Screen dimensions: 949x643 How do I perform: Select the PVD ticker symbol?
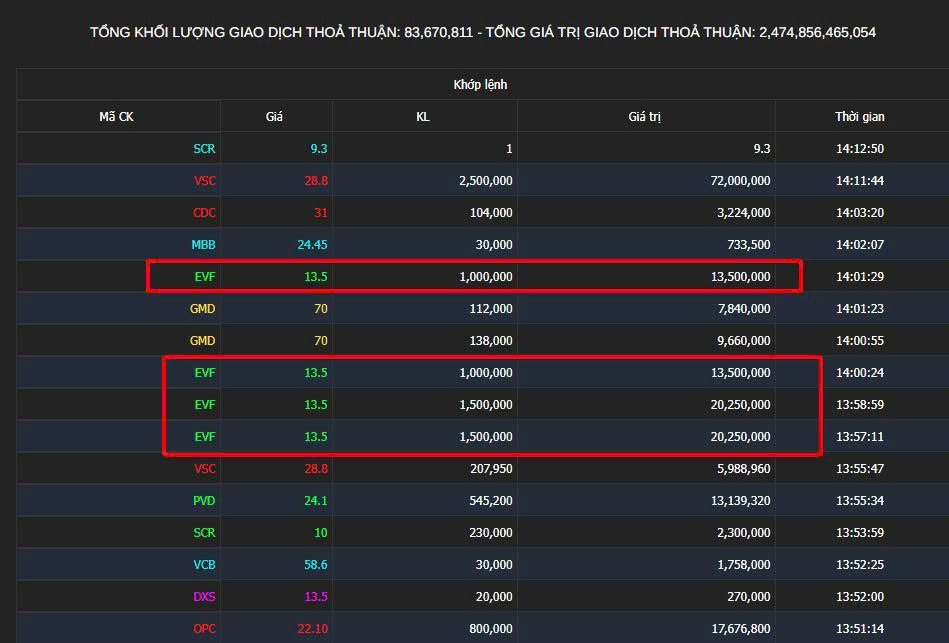pyautogui.click(x=204, y=501)
